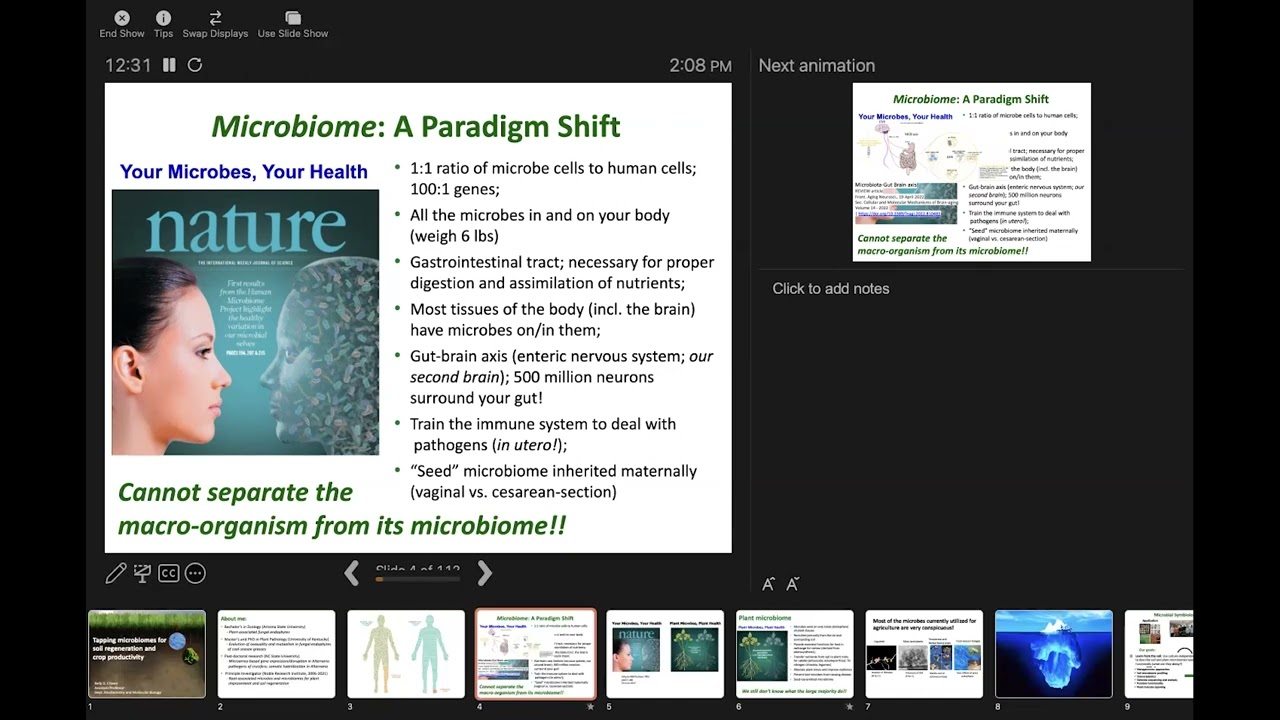Click slide progress bar
1280x720 pixels.
click(x=418, y=579)
